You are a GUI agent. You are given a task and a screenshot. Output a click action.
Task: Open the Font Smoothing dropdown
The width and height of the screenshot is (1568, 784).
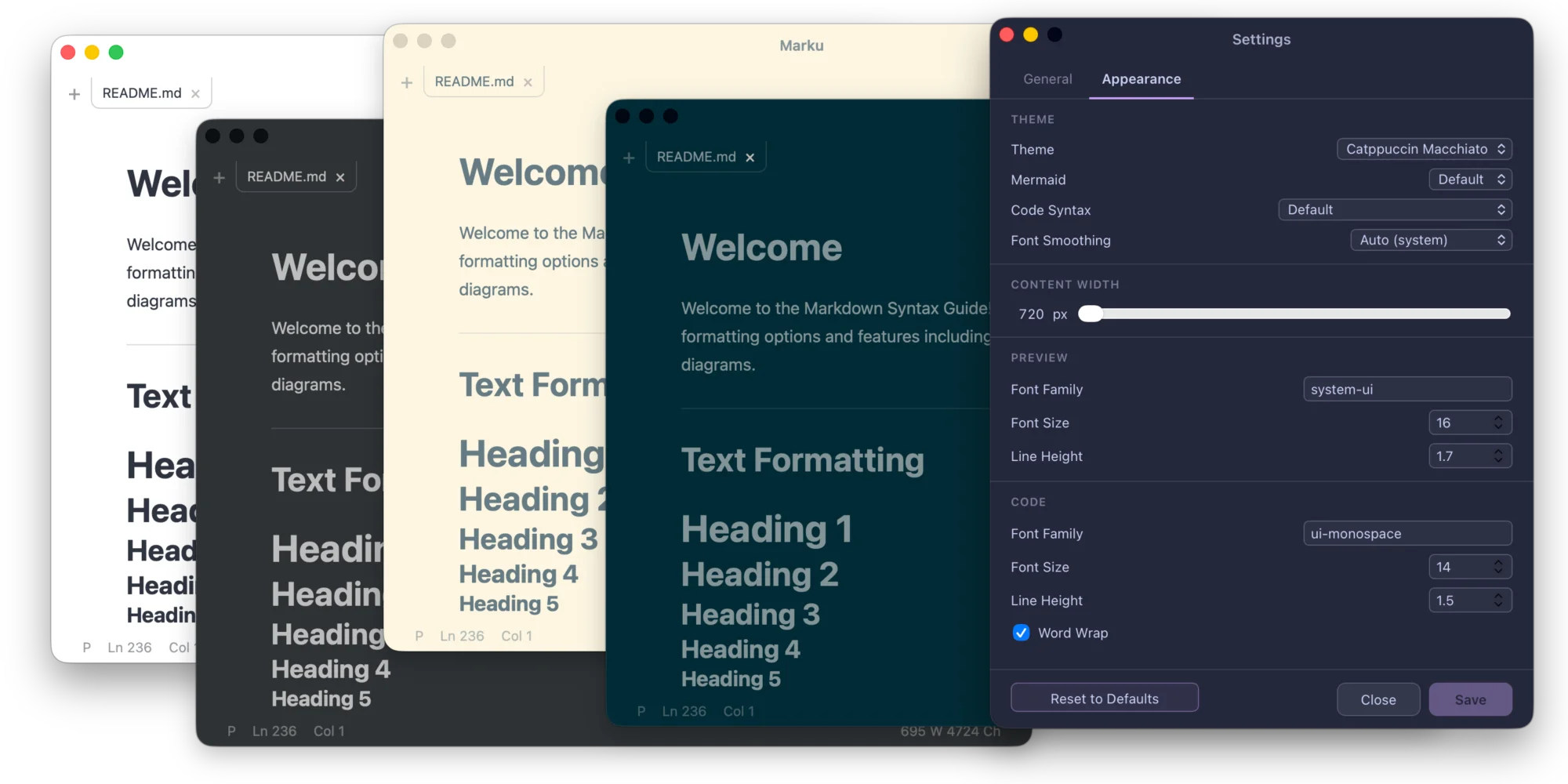pyautogui.click(x=1431, y=241)
